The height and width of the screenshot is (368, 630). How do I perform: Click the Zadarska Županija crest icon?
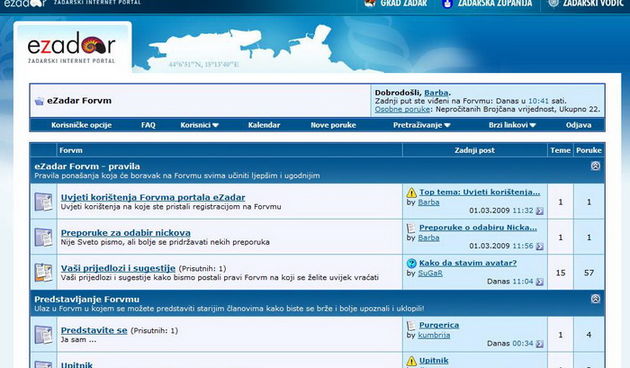(x=447, y=4)
